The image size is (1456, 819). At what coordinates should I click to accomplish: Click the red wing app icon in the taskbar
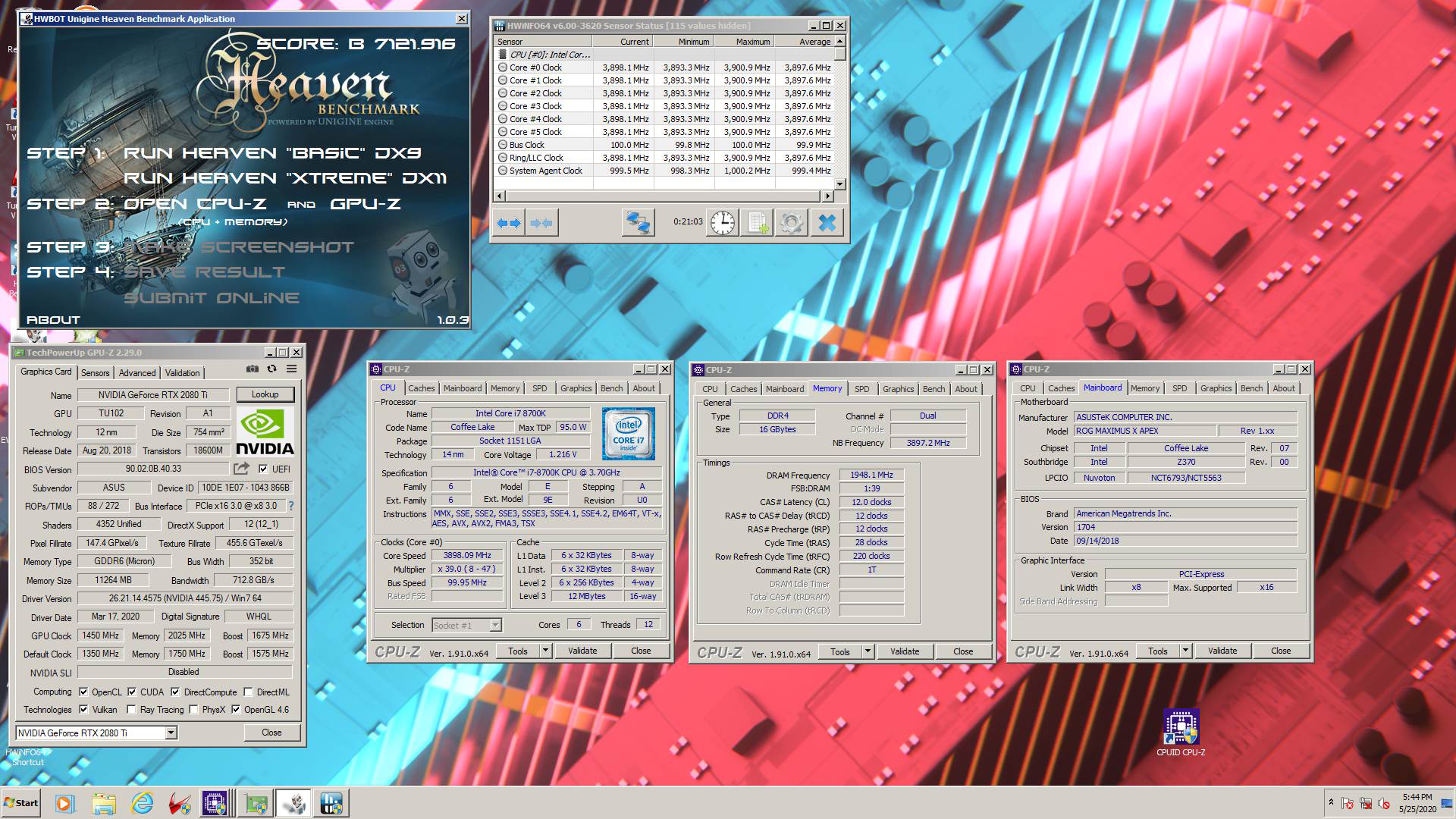[179, 803]
